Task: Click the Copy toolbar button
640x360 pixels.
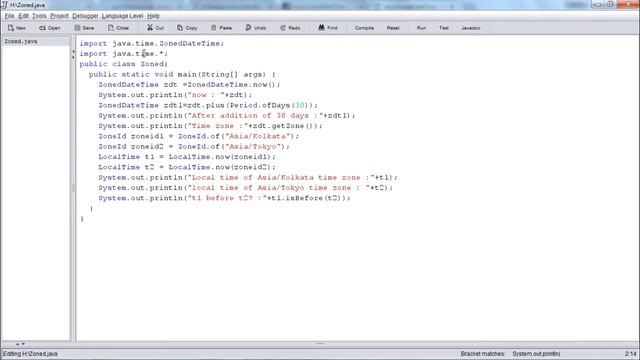Action: coord(187,28)
